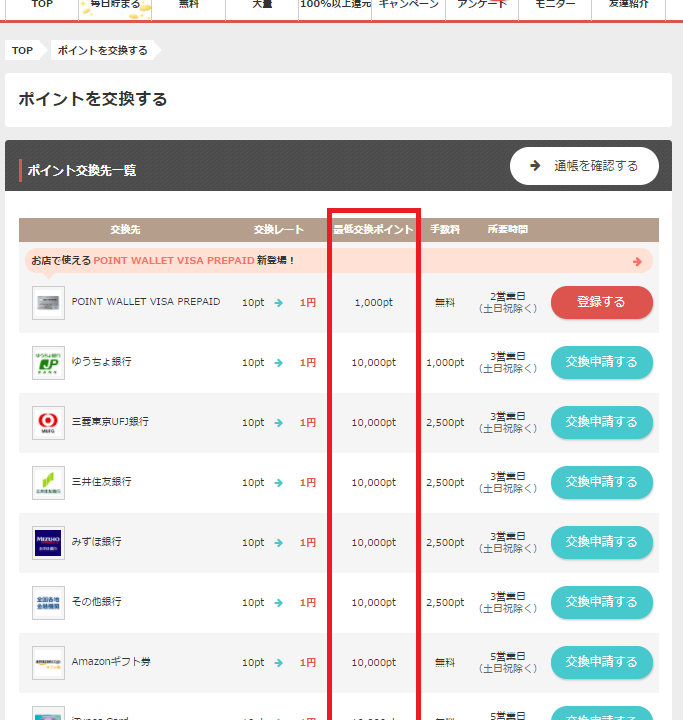
Task: Click the ポイント交換先一覧 section heading
Action: [82, 170]
